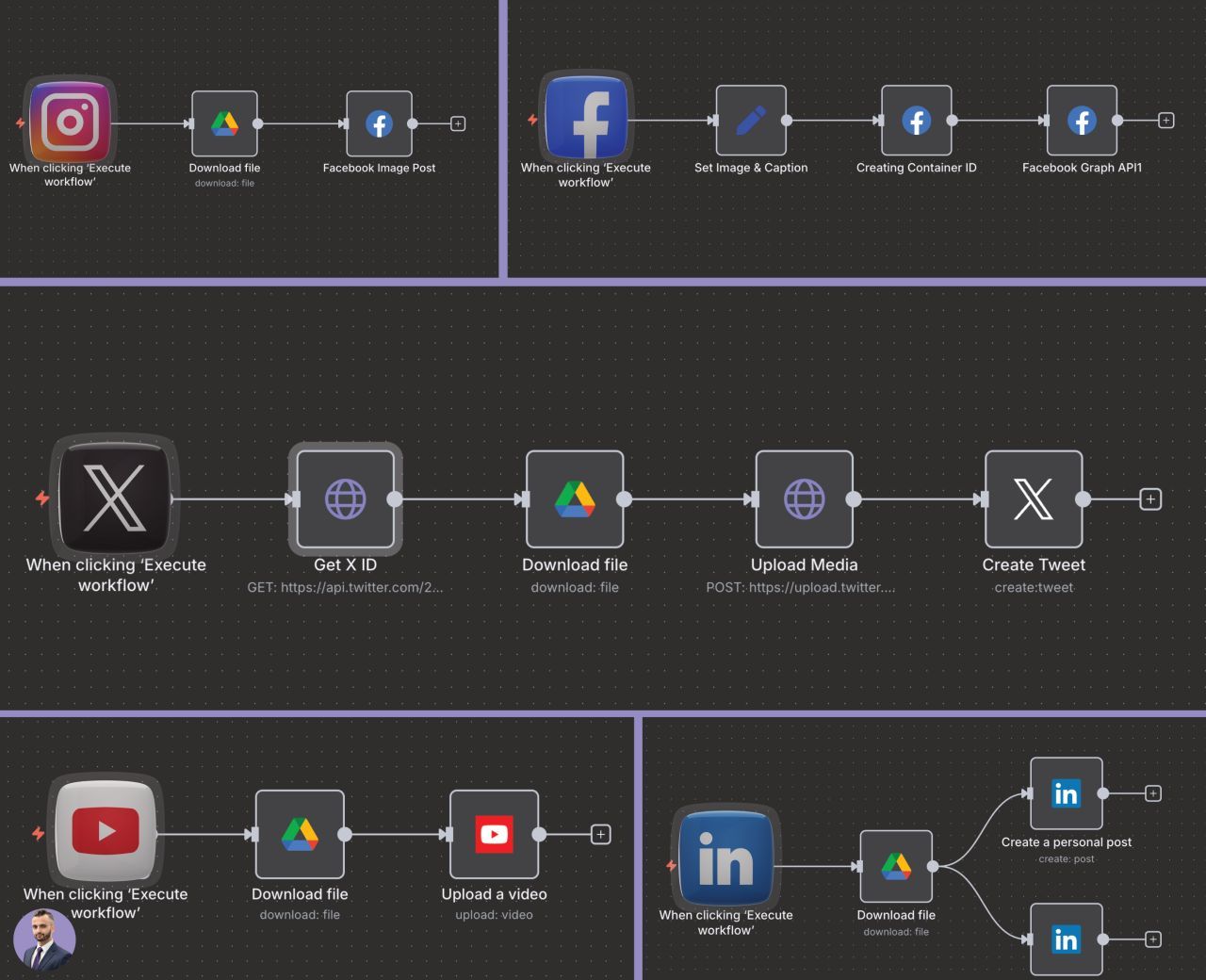Screen dimensions: 1206x980
Task: Click the 'POST: https://upload.twitter....' subtitle
Action: [x=801, y=587]
